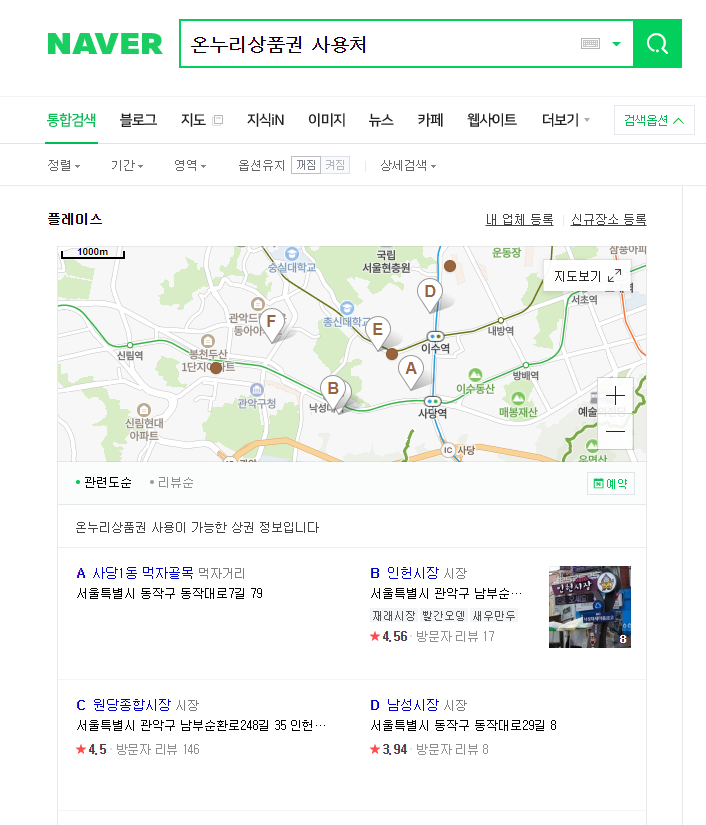Click 사당역 station icon on map
Image resolution: width=706 pixels, height=825 pixels.
[432, 401]
